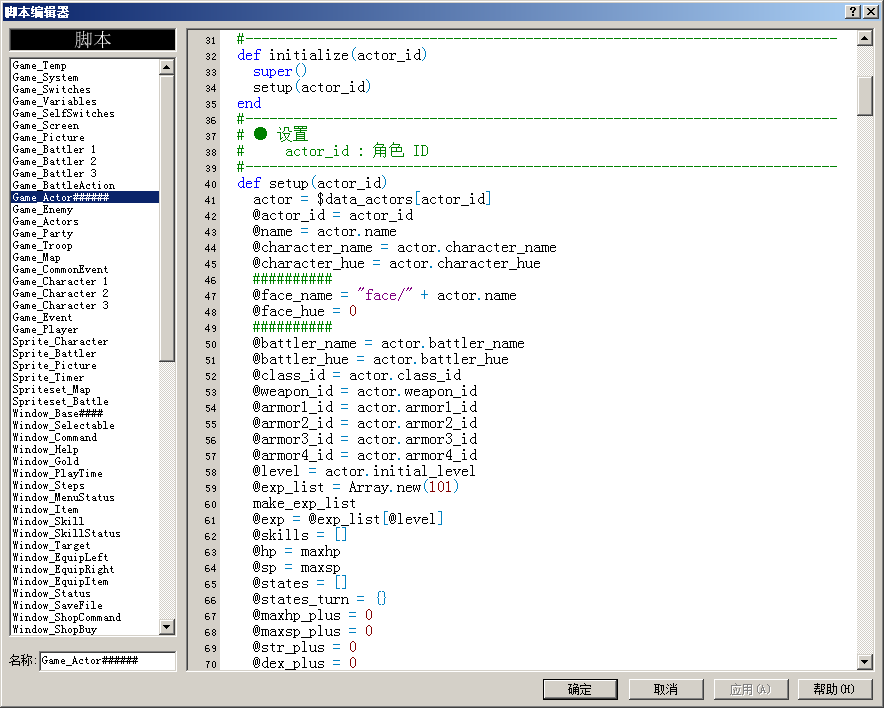Select the Game_CommonEvent script

[85, 269]
